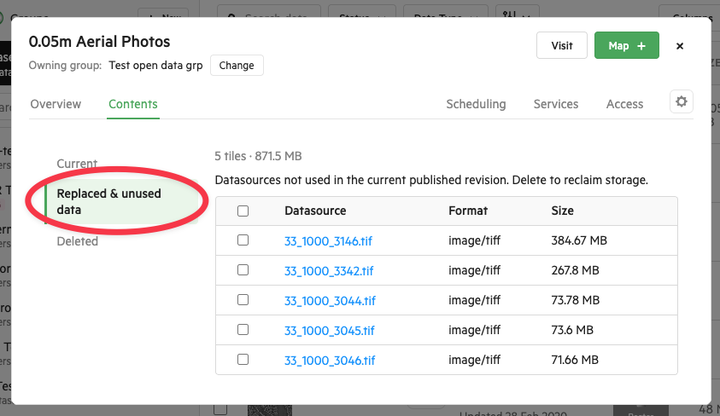Click the '0.05m Aerial Photos' dialog title
The width and height of the screenshot is (720, 416).
point(99,42)
